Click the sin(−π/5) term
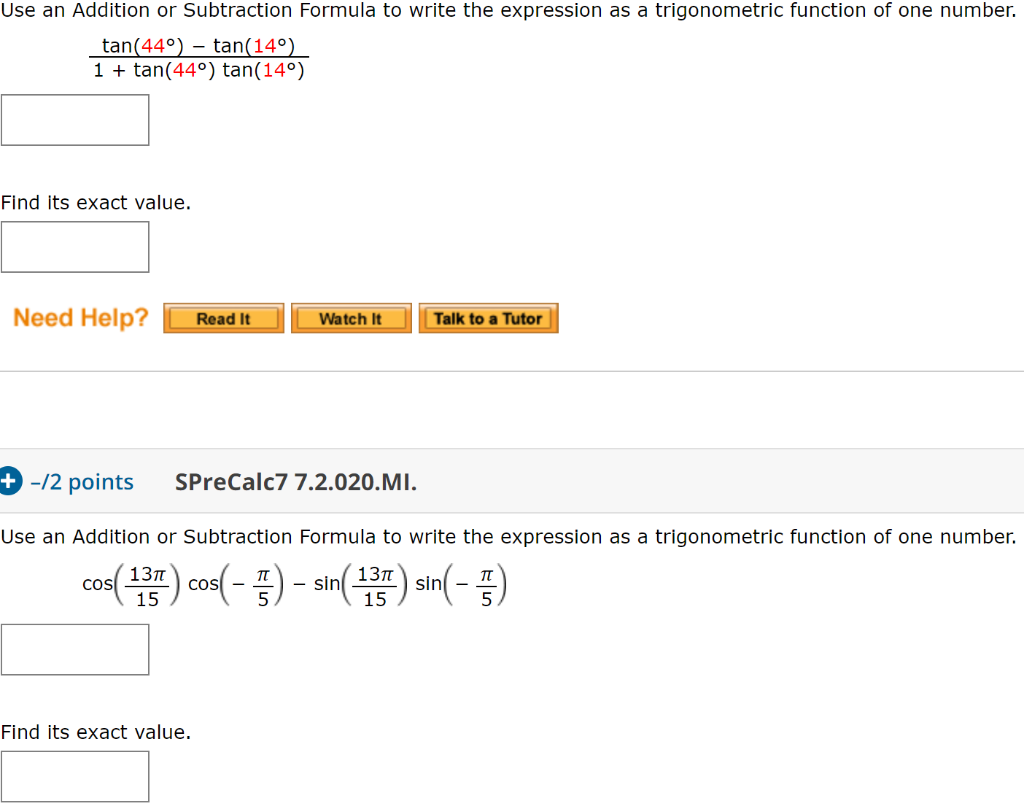The image size is (1024, 809). pyautogui.click(x=460, y=583)
